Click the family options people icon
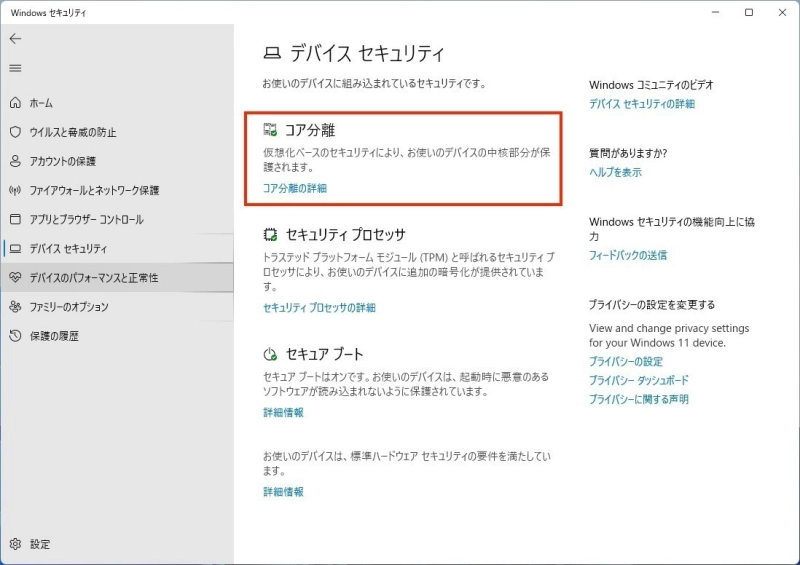This screenshot has width=800, height=565. click(x=15, y=306)
